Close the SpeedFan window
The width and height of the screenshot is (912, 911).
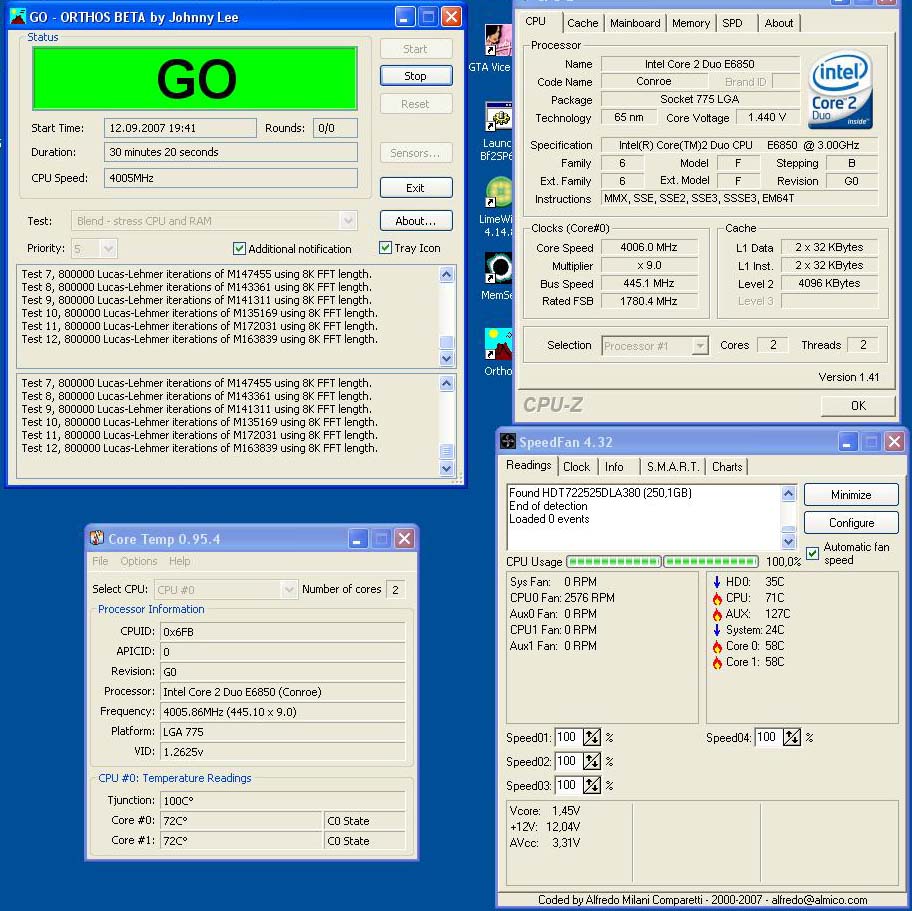tap(894, 442)
